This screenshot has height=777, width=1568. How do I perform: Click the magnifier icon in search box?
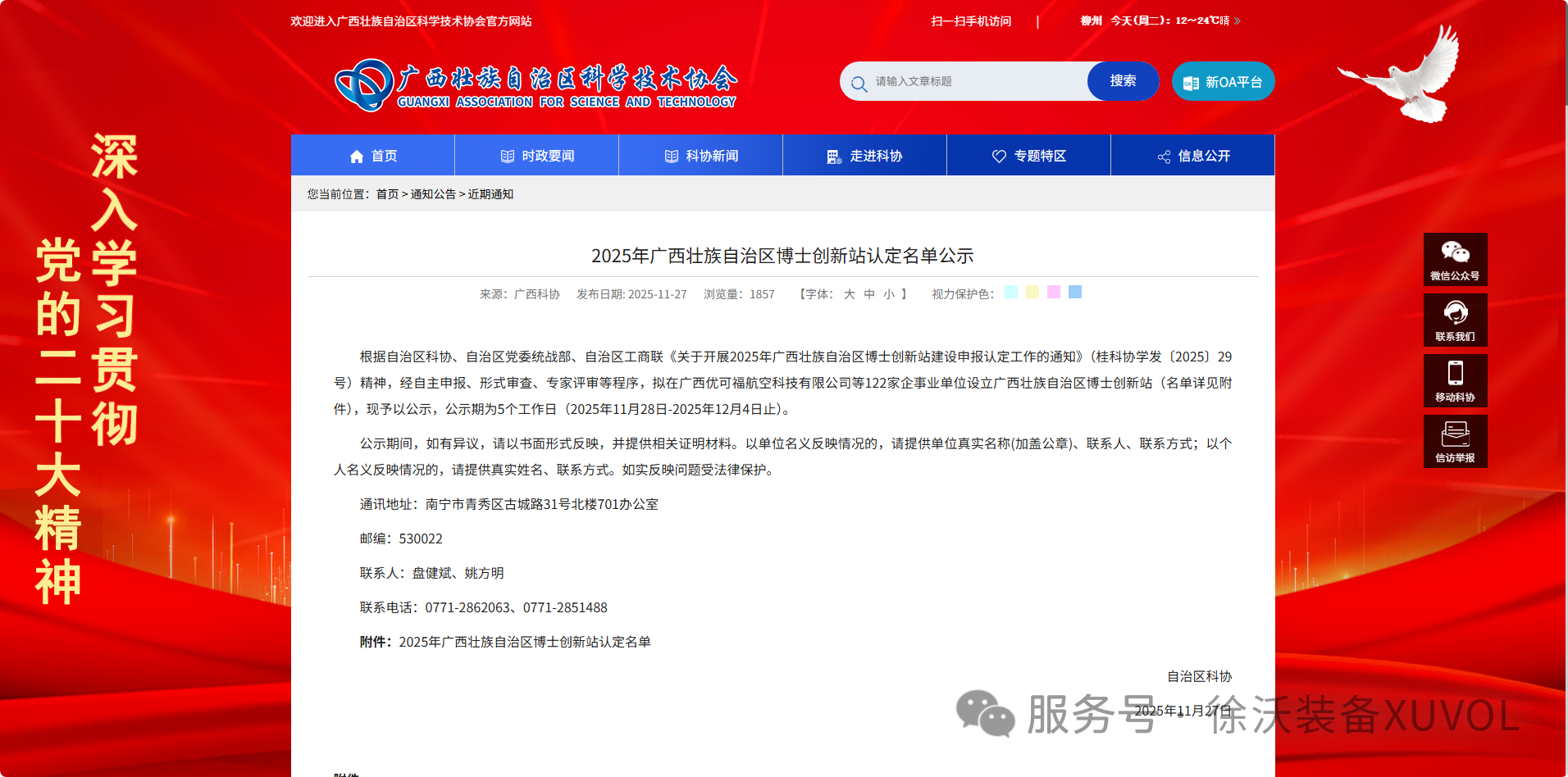[859, 84]
